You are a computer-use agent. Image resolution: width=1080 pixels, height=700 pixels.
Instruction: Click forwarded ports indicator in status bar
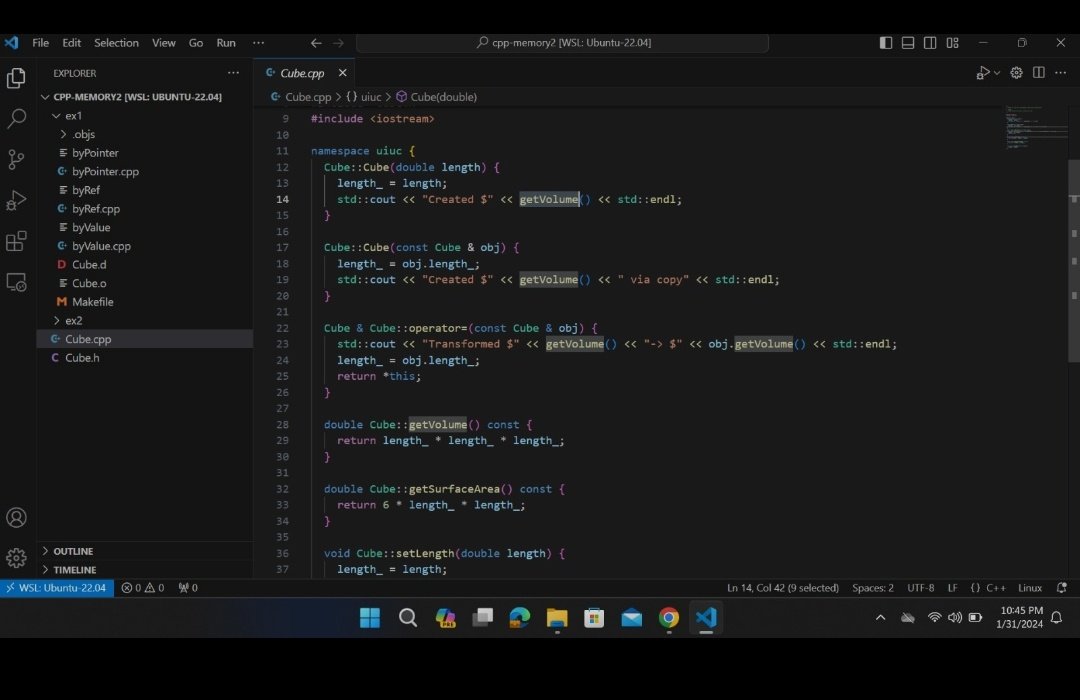point(188,588)
